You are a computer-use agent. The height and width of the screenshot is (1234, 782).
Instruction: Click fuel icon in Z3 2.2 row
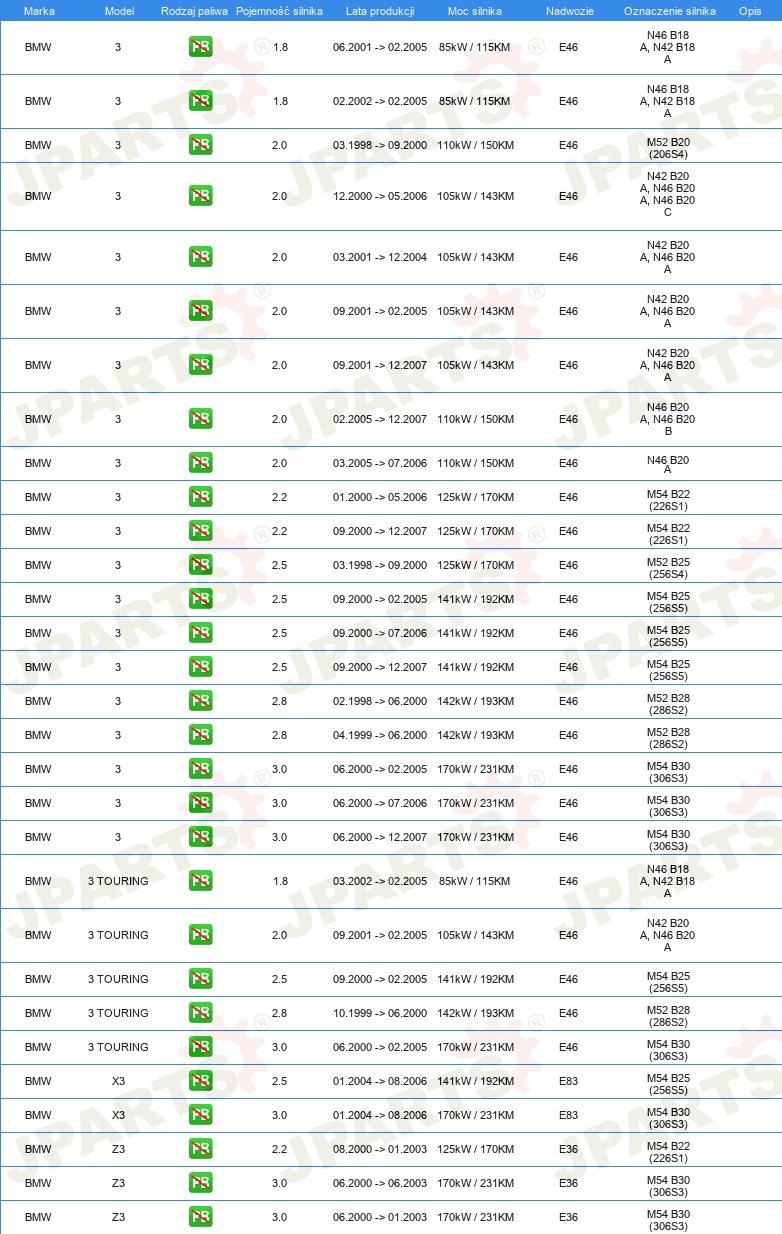(201, 1149)
